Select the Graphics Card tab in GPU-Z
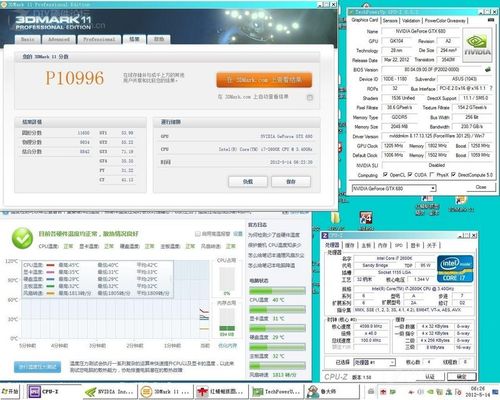This screenshot has width=500, height=400. coord(365,20)
